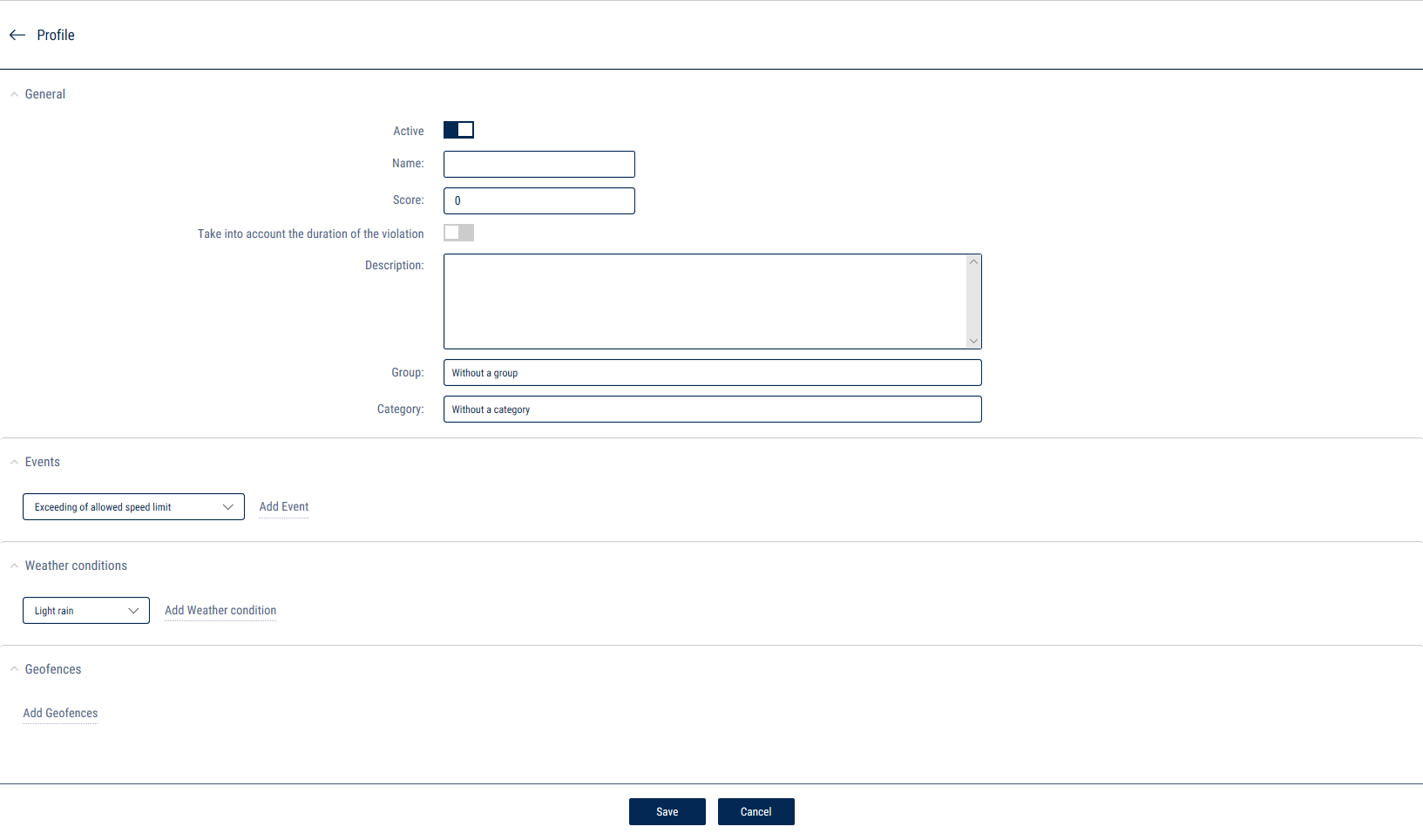Open the 'Exceeding of allowed speed limit' dropdown

click(133, 507)
